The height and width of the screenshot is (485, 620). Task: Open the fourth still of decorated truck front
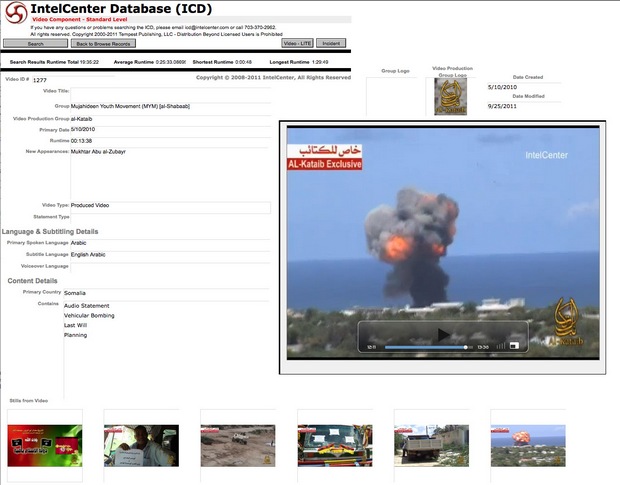point(334,445)
